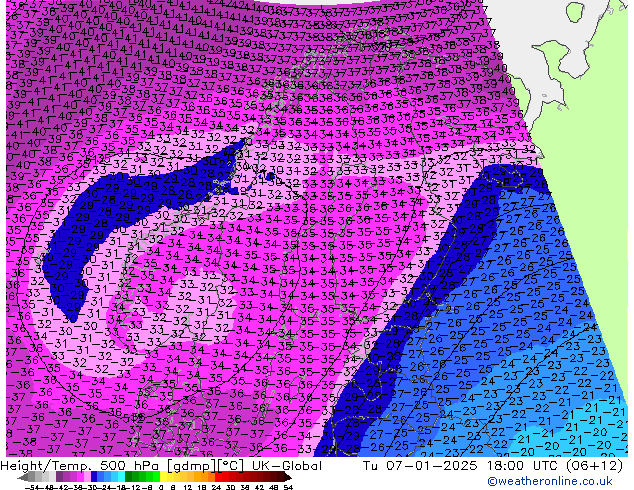This screenshot has height=490, width=634.
Task: Click the gray left arrow end of the colour scale
Action: point(23,477)
